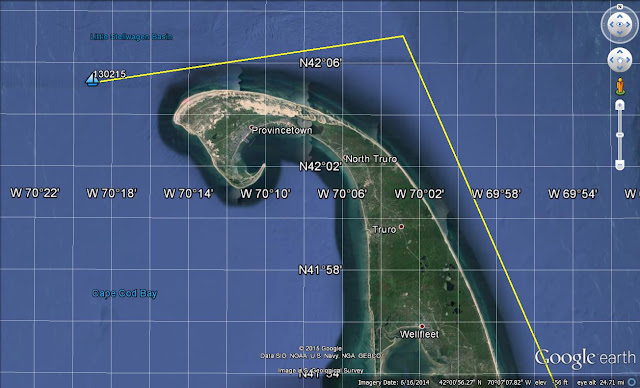
Task: Click the Provincetown place label
Action: [282, 130]
